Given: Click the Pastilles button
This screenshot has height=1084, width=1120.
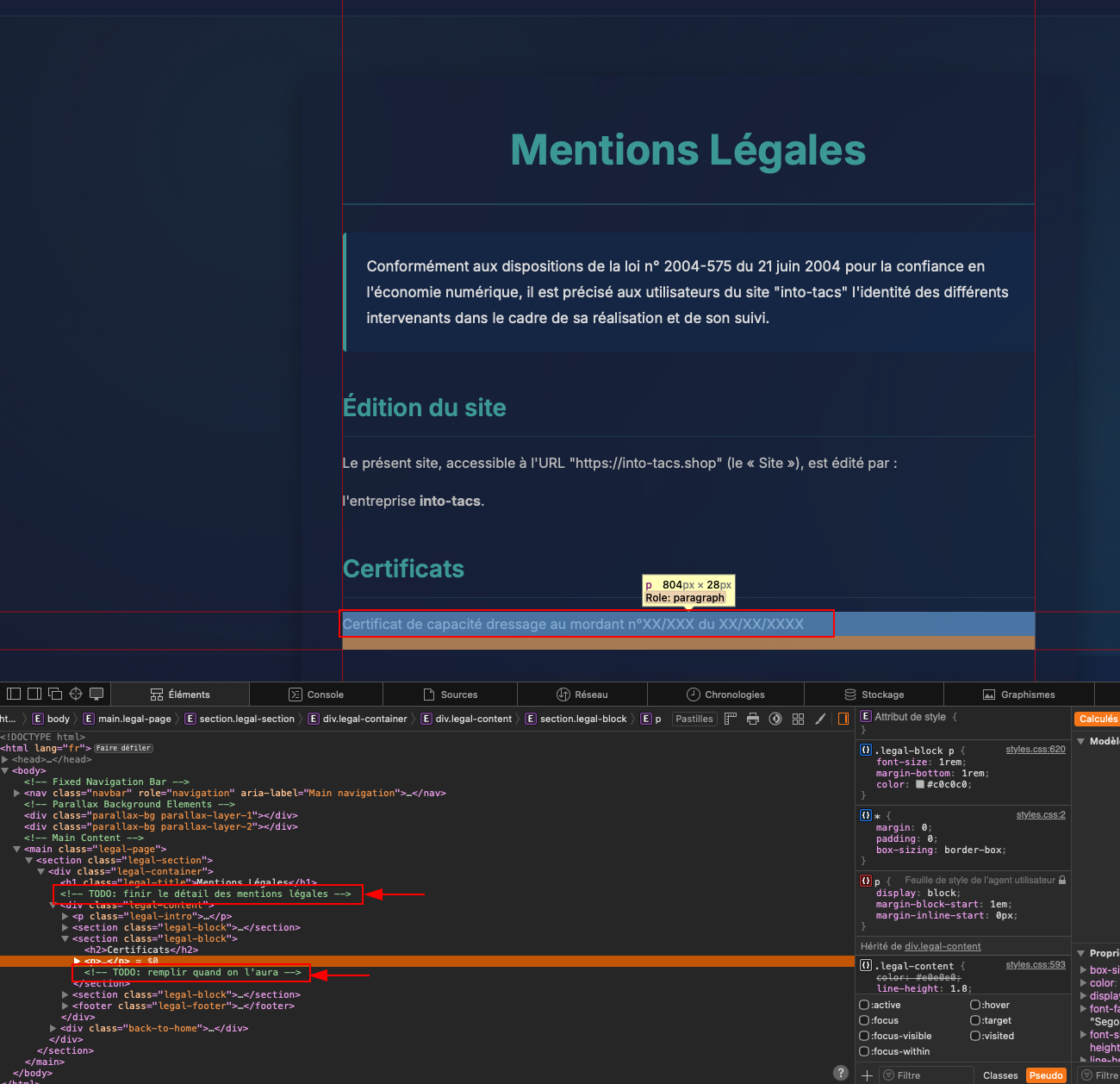Looking at the screenshot, I should pos(694,719).
